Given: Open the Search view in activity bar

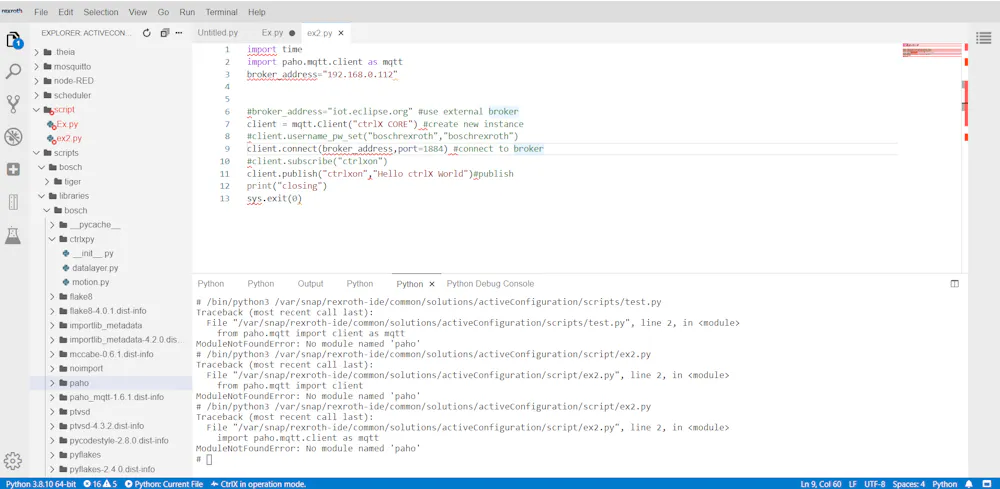Looking at the screenshot, I should pos(14,72).
